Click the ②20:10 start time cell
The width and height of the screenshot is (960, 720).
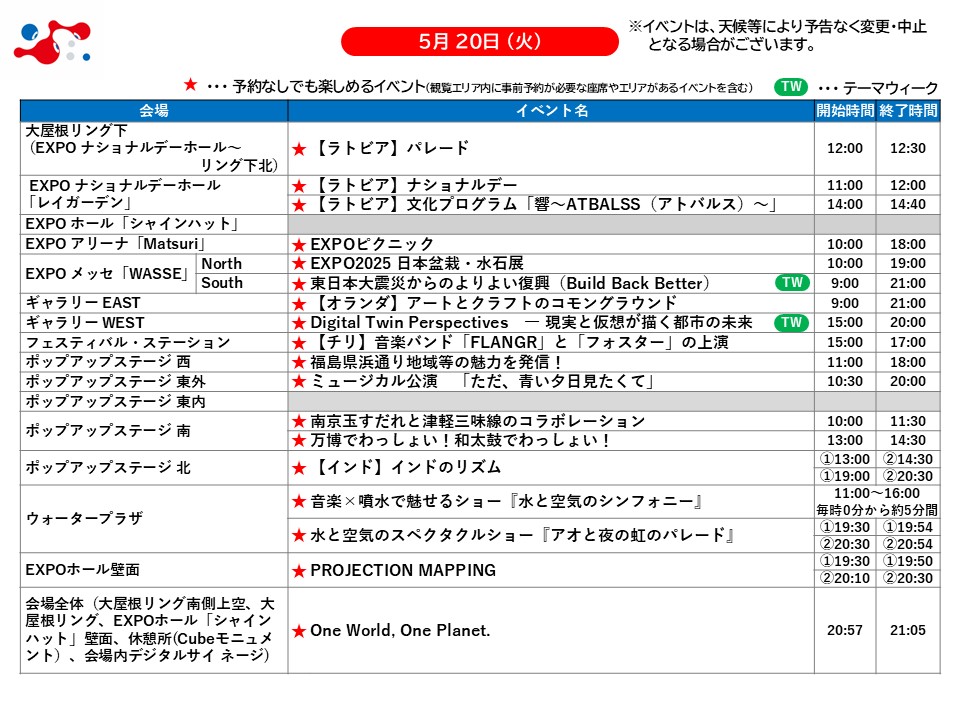(845, 578)
